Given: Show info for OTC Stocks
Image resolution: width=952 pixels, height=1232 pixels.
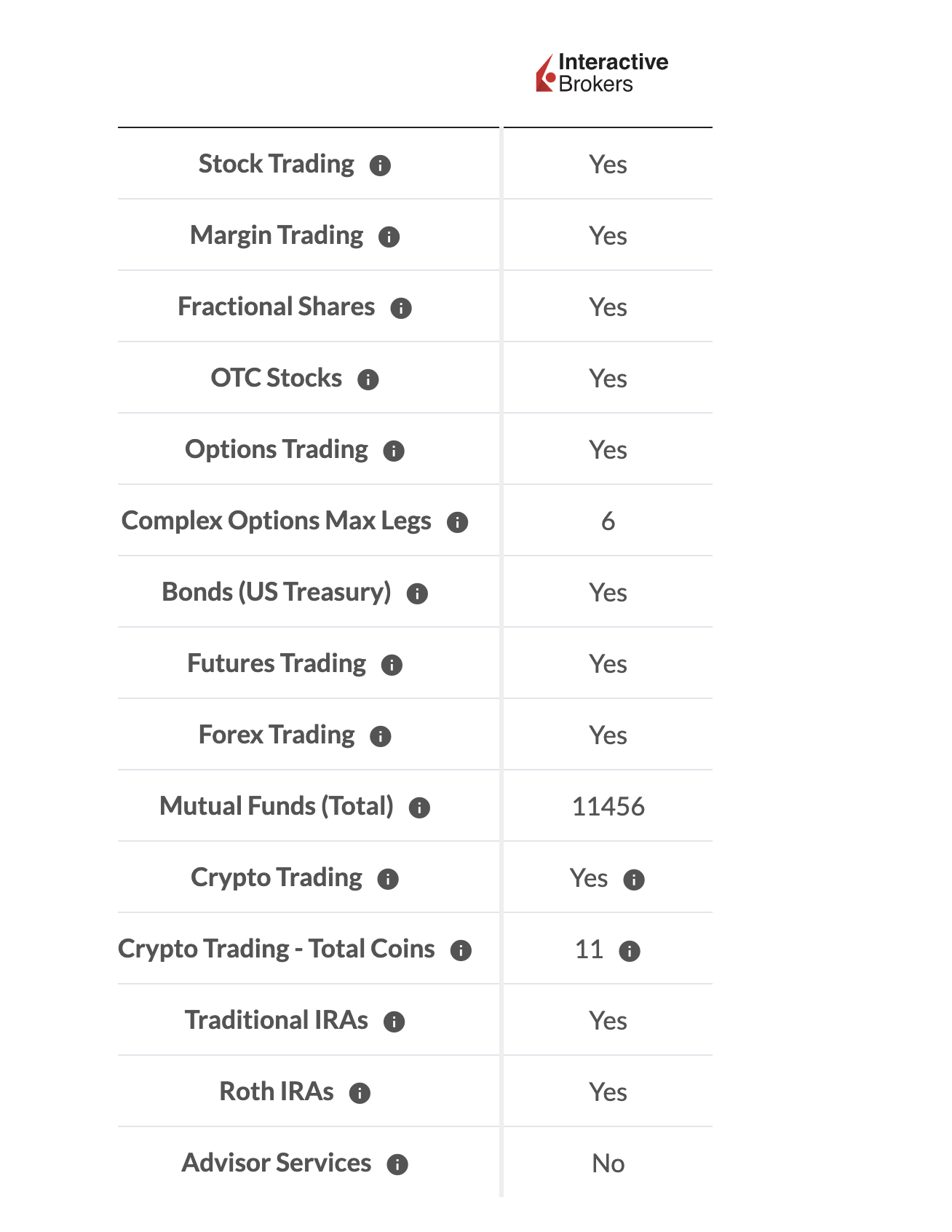Looking at the screenshot, I should (x=368, y=380).
